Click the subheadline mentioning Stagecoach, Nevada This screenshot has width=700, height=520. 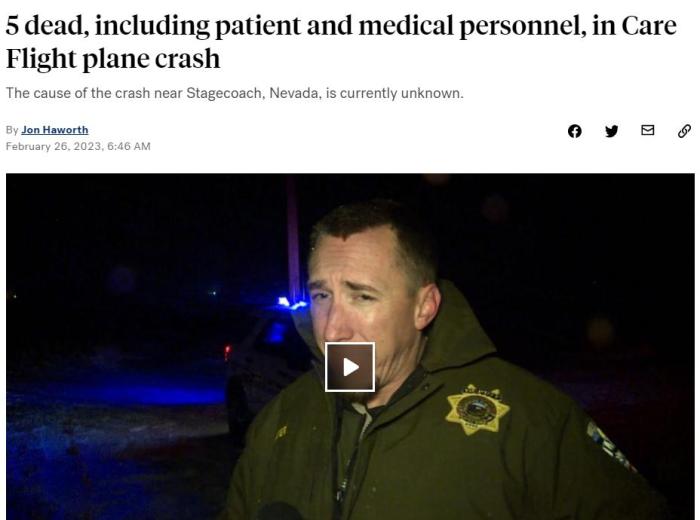pyautogui.click(x=235, y=93)
